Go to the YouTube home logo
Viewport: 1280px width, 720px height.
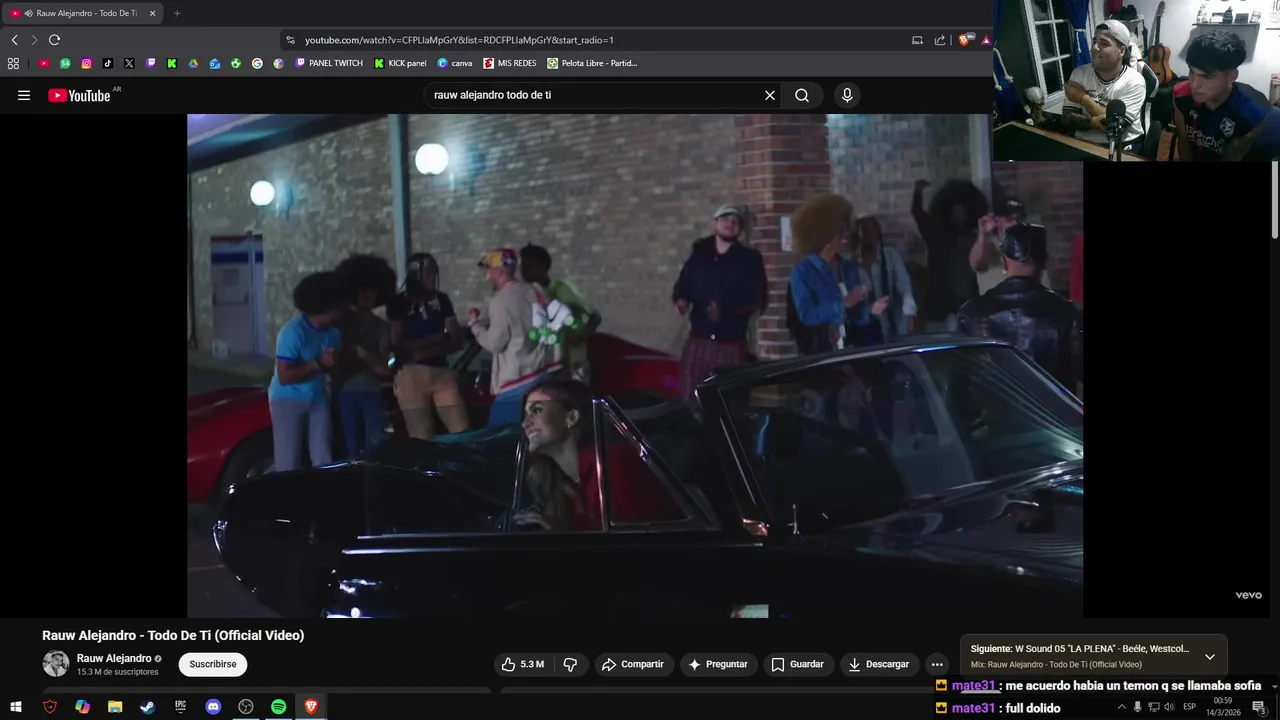[79, 96]
